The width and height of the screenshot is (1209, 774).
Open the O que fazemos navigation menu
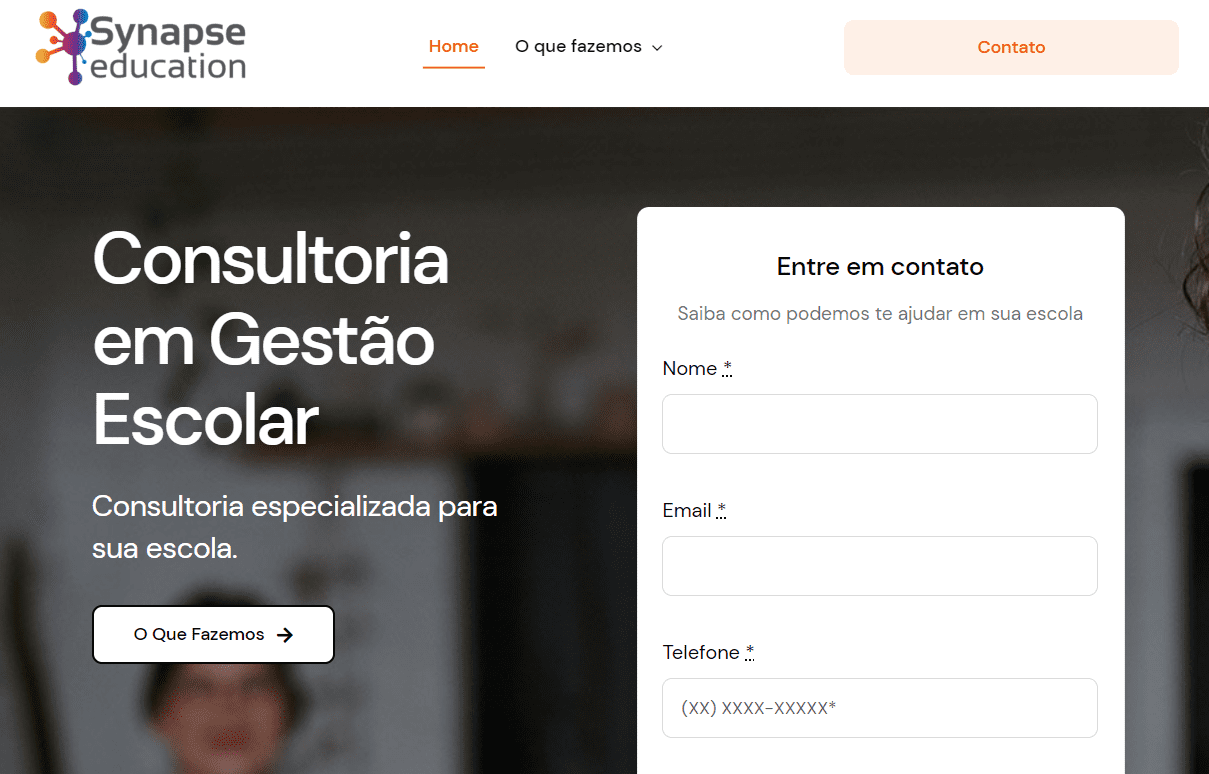(578, 47)
